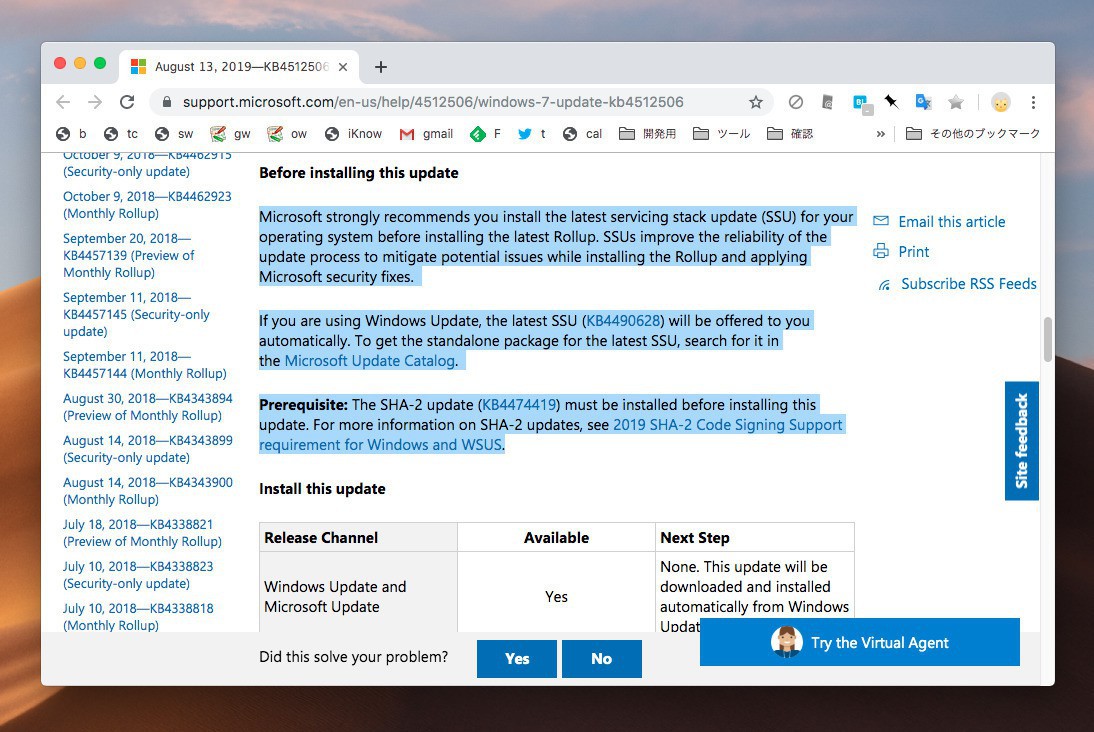The width and height of the screenshot is (1094, 732).
Task: Open September 11, 2018—KB4457145 Security-only update
Action: 136,314
